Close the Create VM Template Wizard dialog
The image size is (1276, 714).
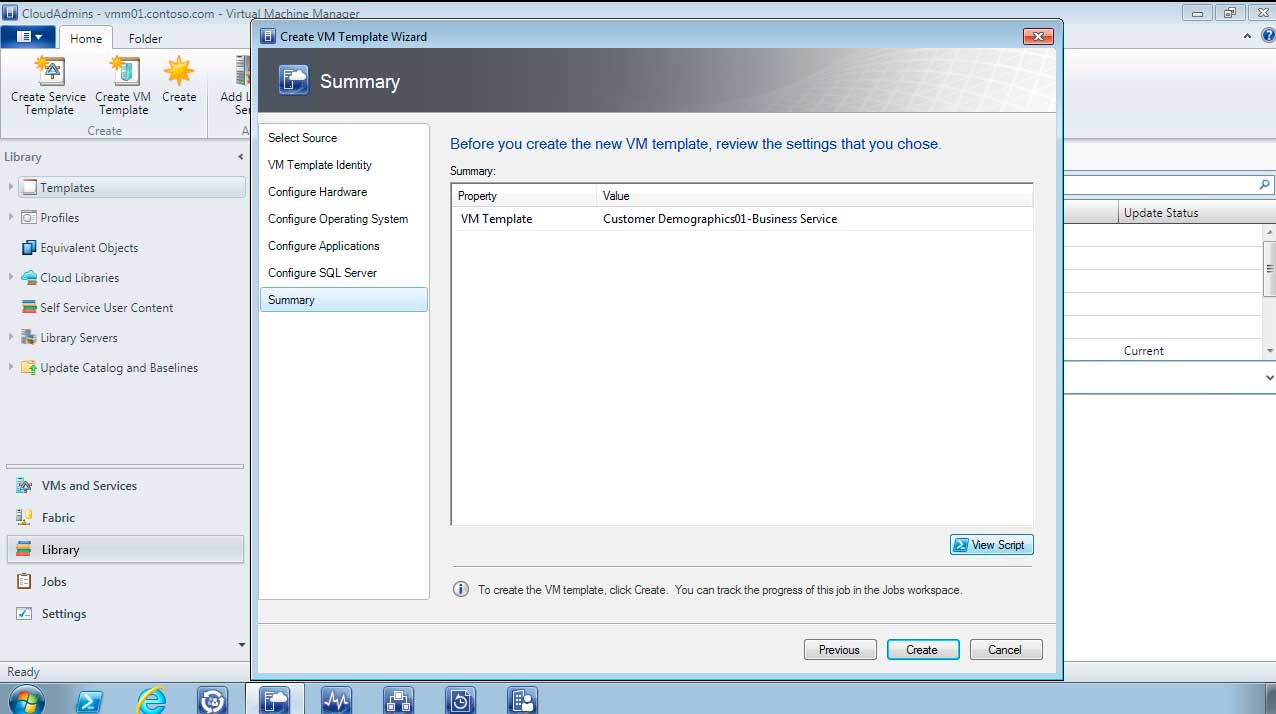1038,37
